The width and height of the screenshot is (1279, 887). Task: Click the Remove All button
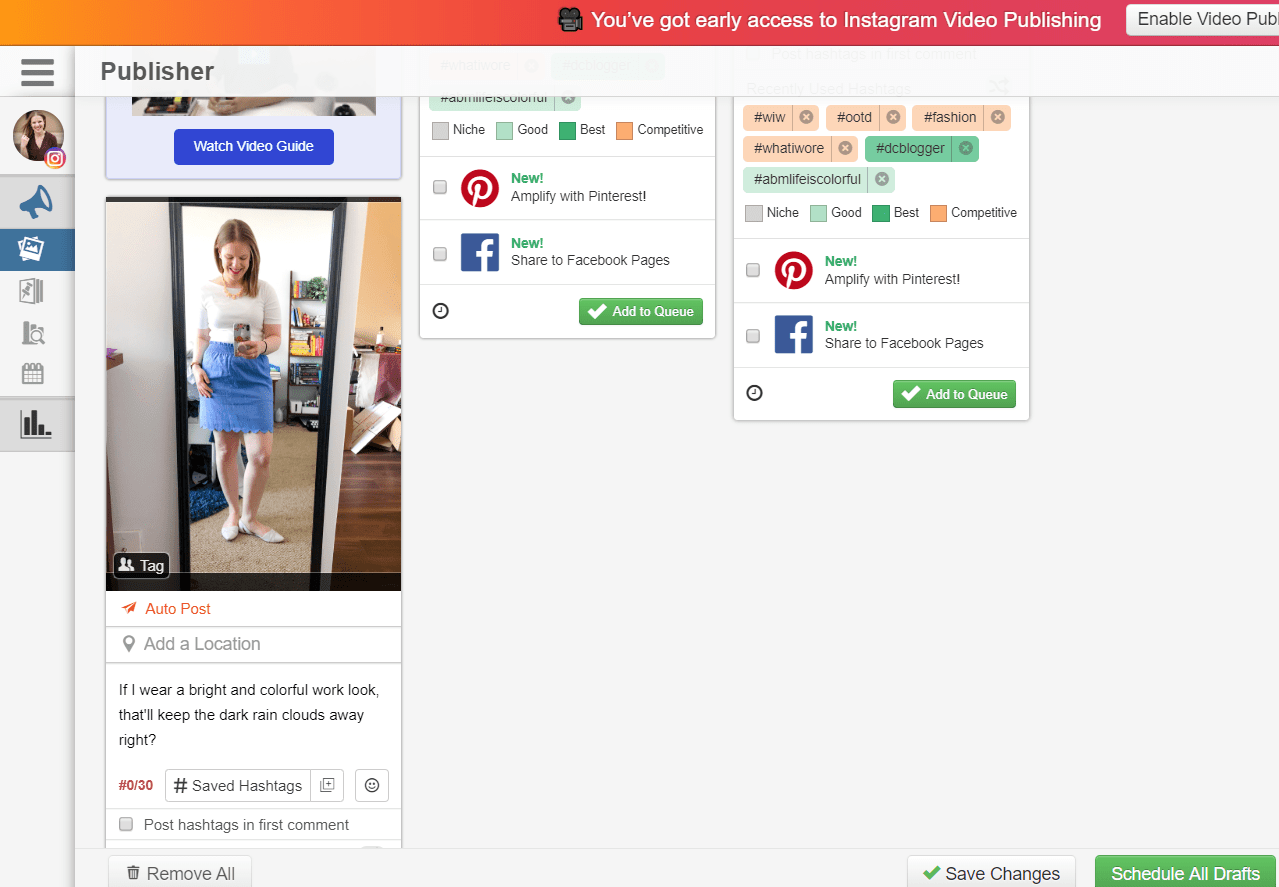click(x=180, y=873)
